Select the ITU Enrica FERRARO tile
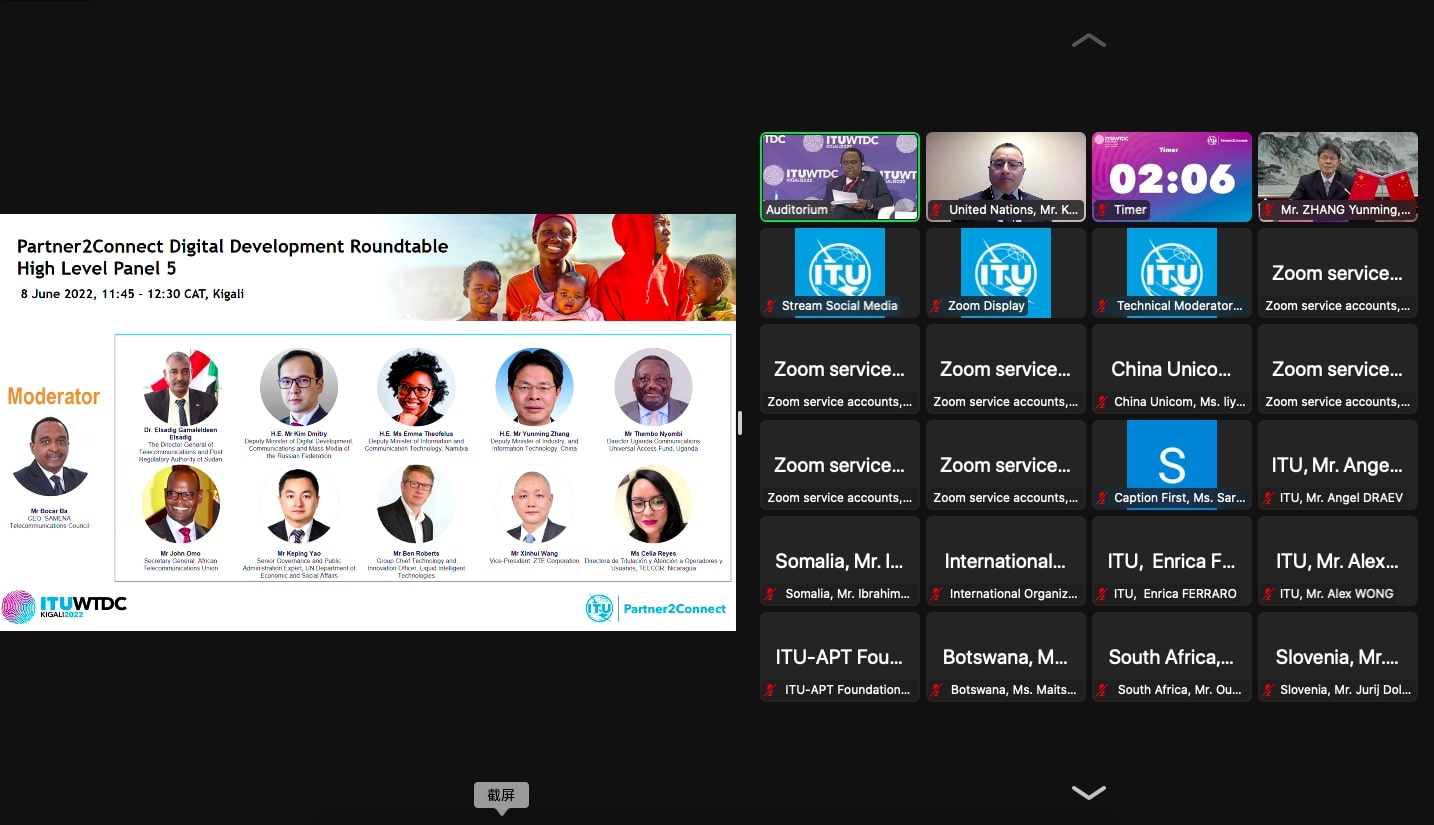 1172,561
